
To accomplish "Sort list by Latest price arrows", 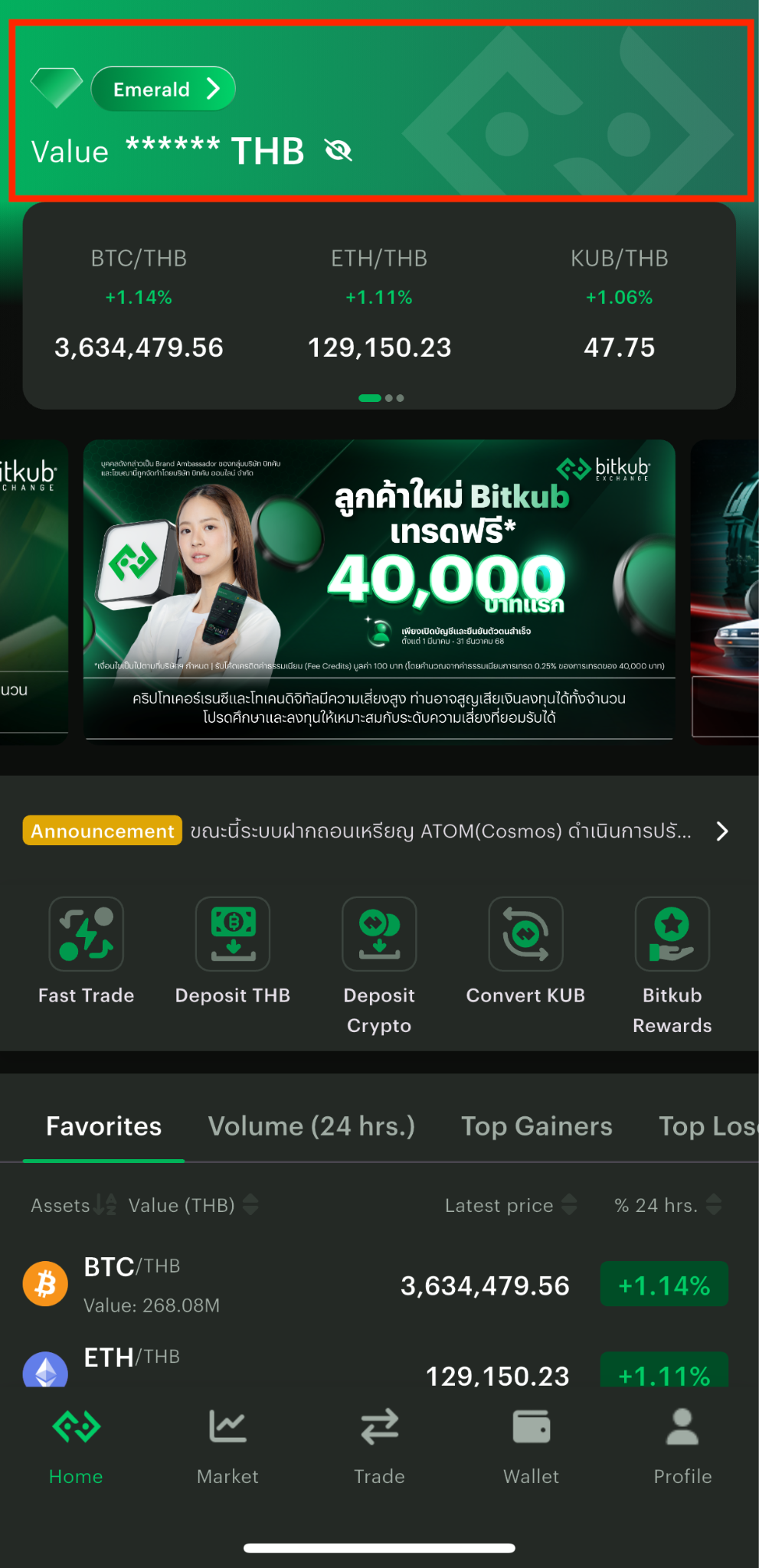I will click(x=569, y=1205).
